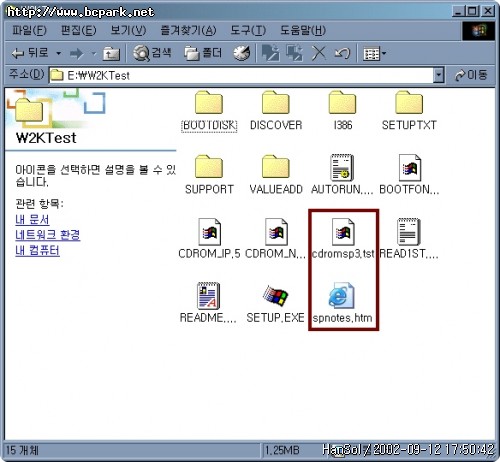Open the history clock icon
500x462 pixels.
pyautogui.click(x=242, y=53)
